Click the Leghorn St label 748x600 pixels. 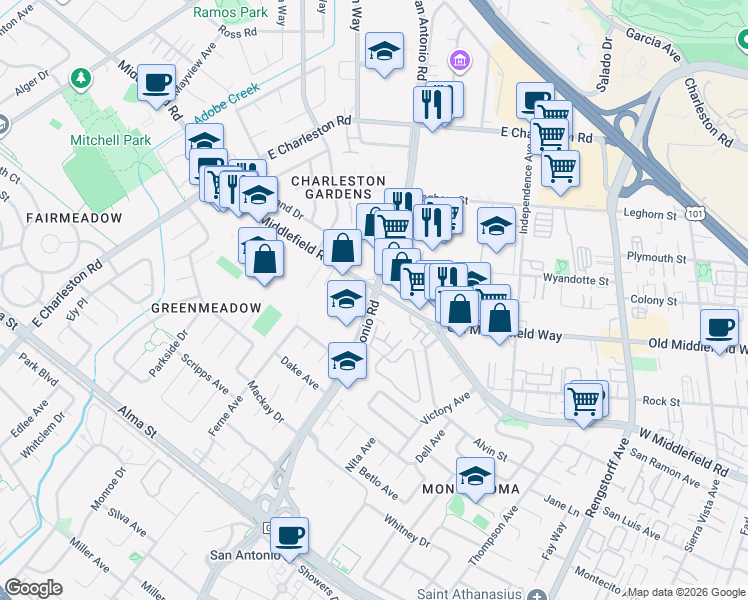(650, 214)
